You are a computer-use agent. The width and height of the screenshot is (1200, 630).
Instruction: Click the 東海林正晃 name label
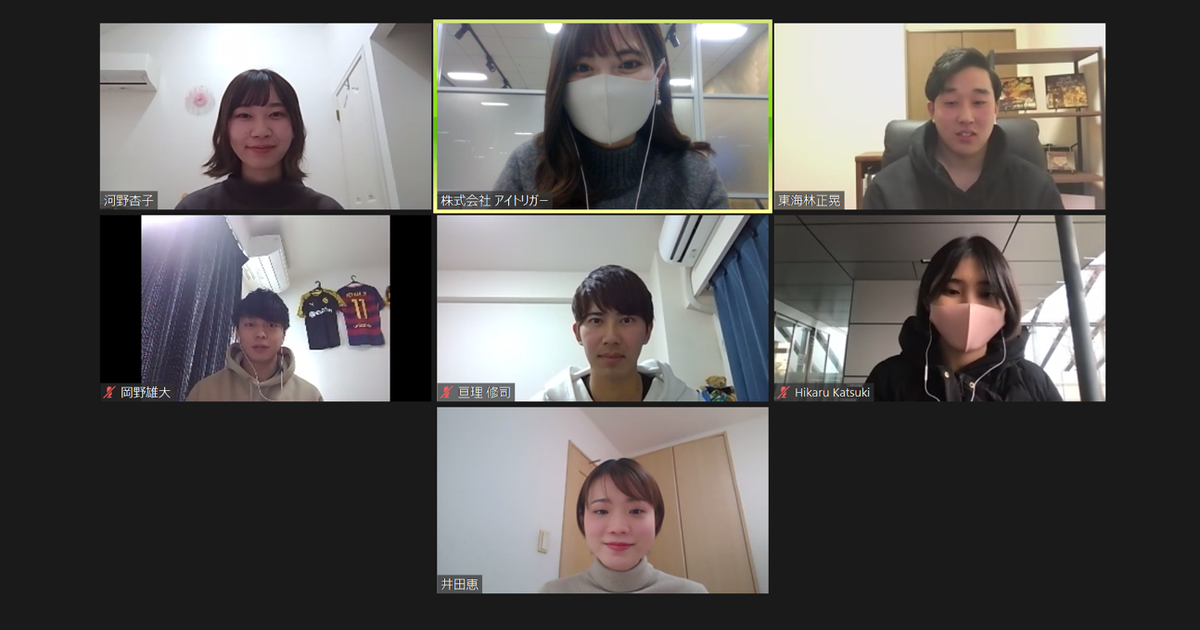(809, 200)
